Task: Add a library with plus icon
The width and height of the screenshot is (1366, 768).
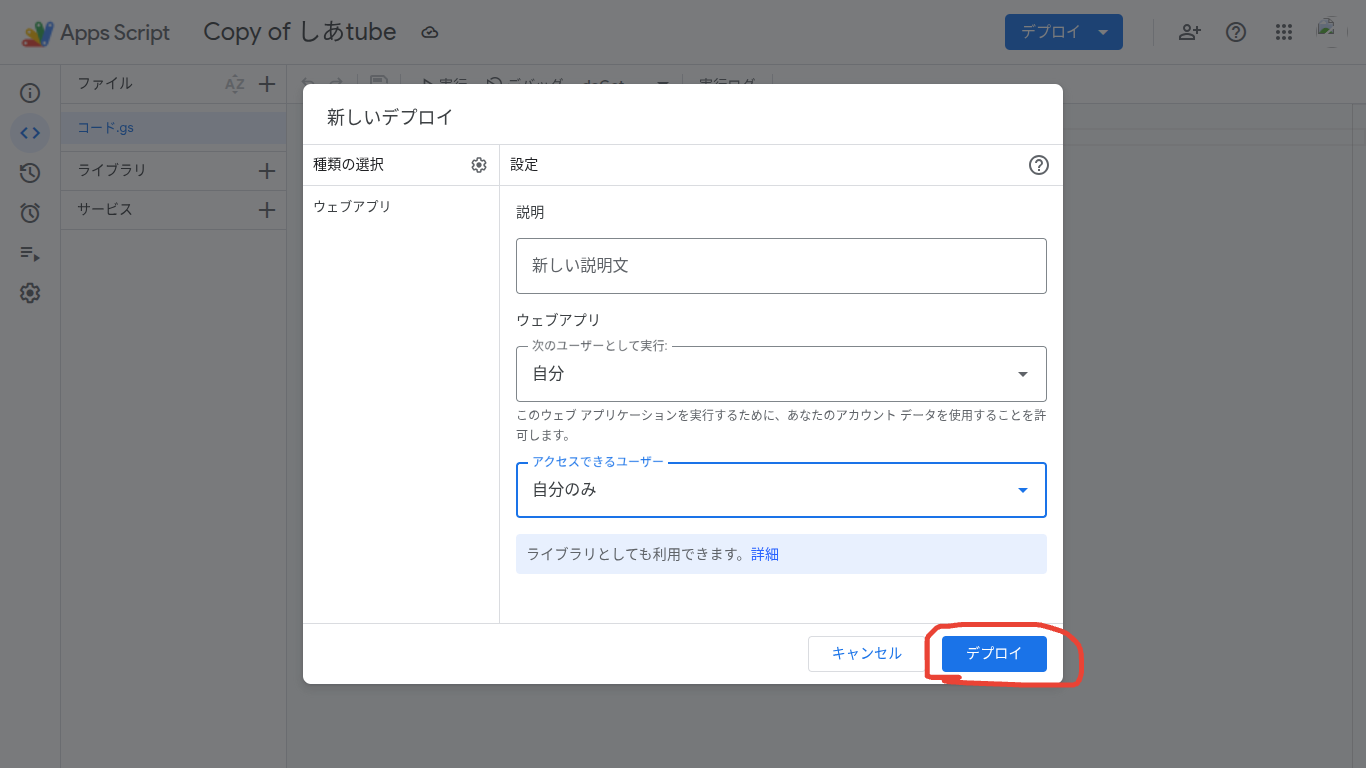Action: tap(267, 171)
